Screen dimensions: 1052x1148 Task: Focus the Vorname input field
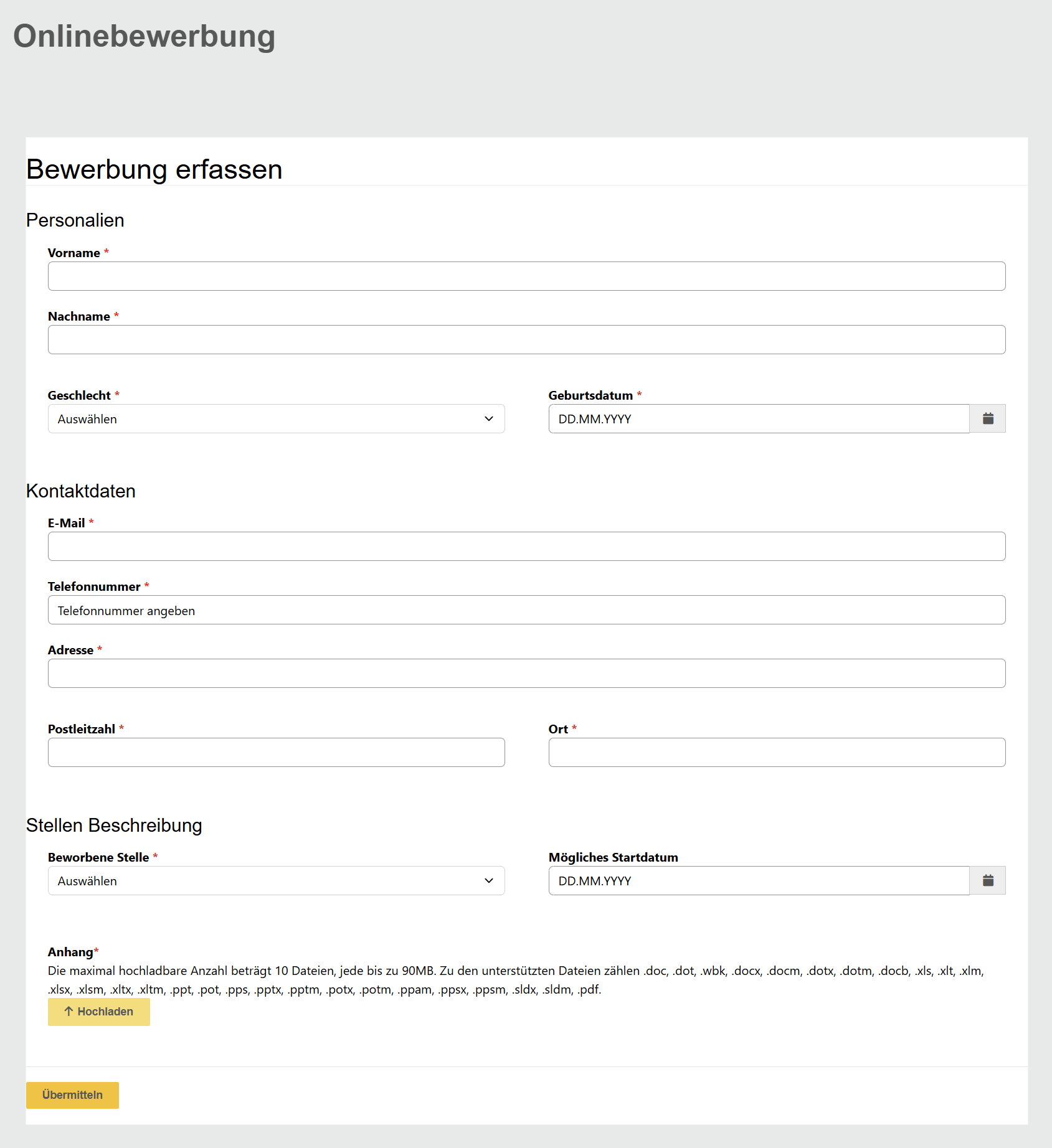tap(526, 276)
